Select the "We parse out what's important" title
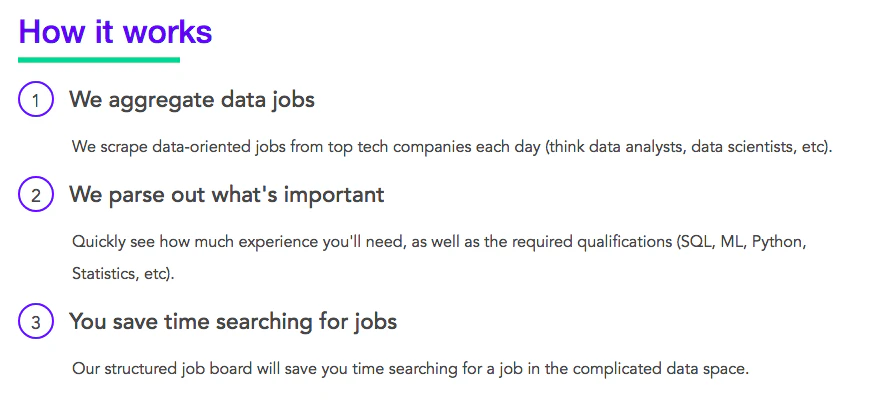This screenshot has height=420, width=873. click(226, 195)
